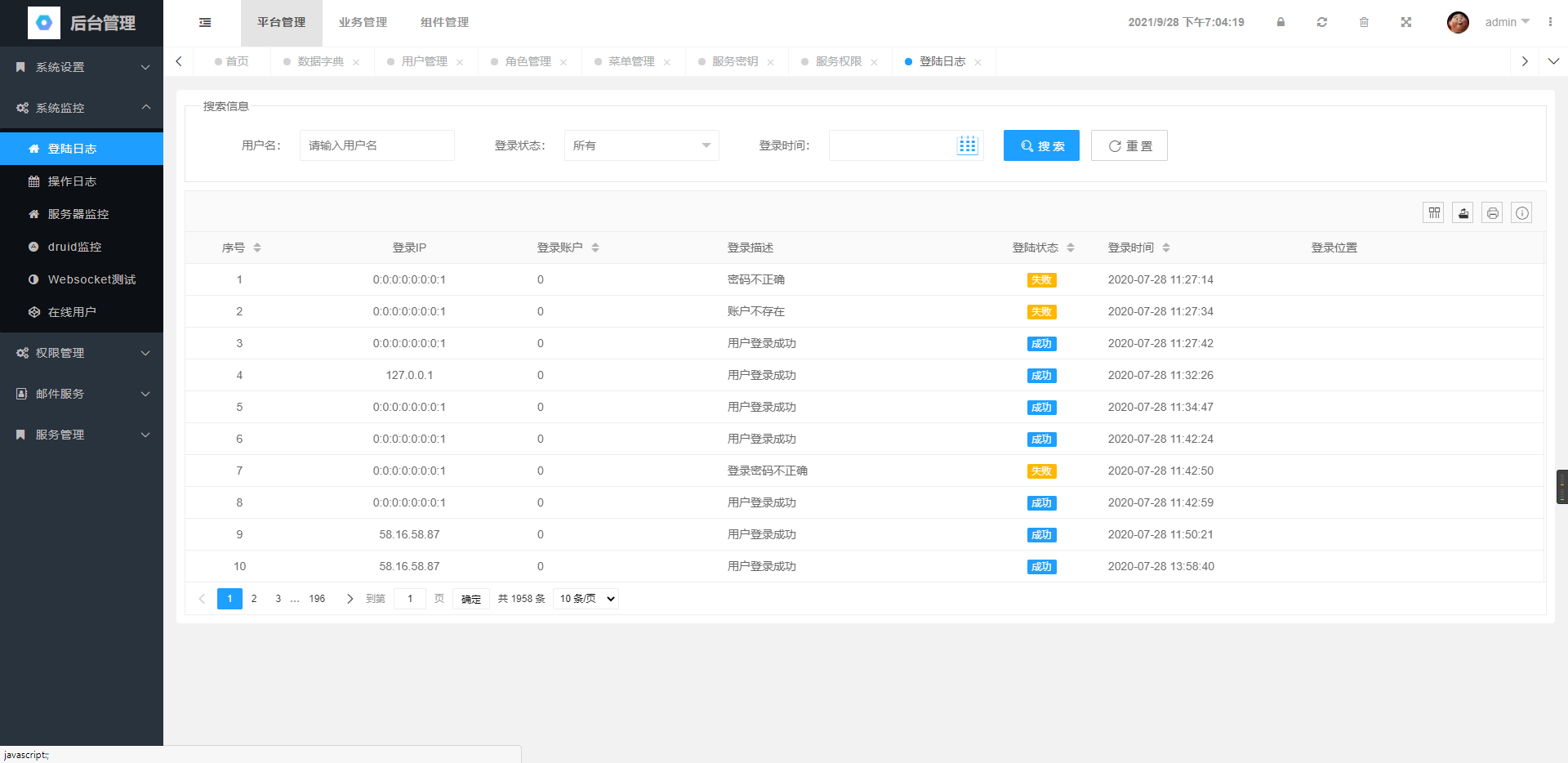Select 操作日志 in sidebar
The height and width of the screenshot is (763, 1568).
(82, 181)
